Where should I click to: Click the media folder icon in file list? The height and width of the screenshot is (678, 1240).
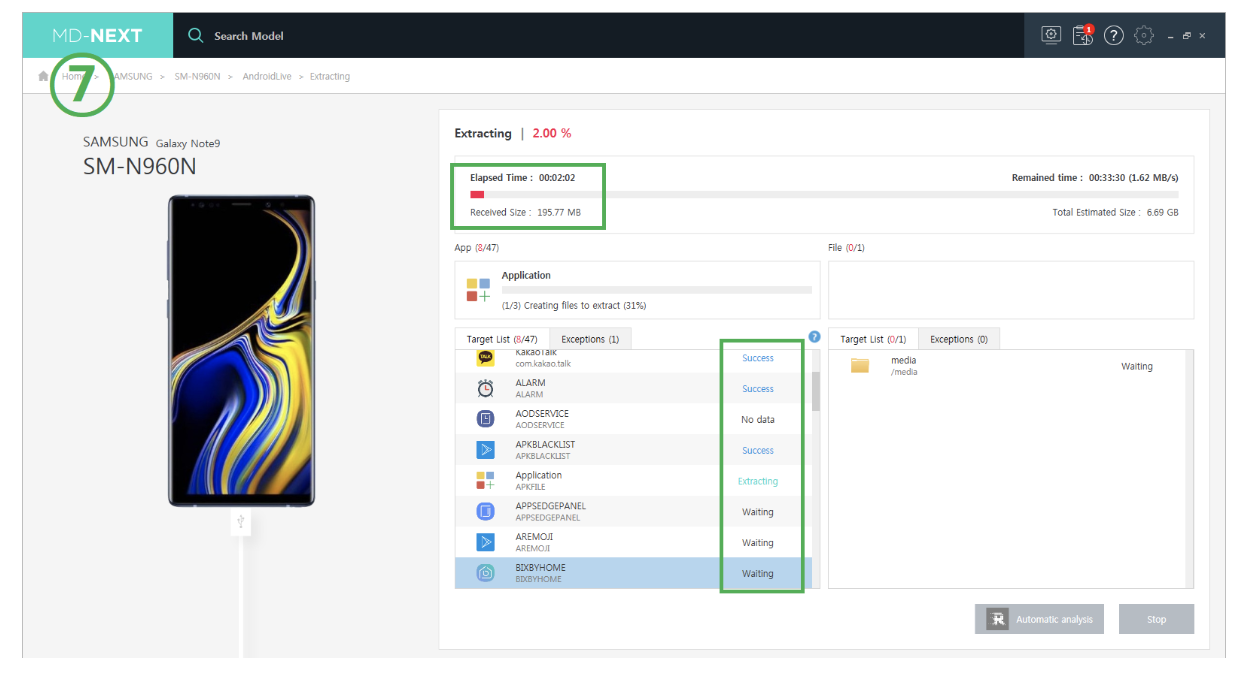(860, 366)
